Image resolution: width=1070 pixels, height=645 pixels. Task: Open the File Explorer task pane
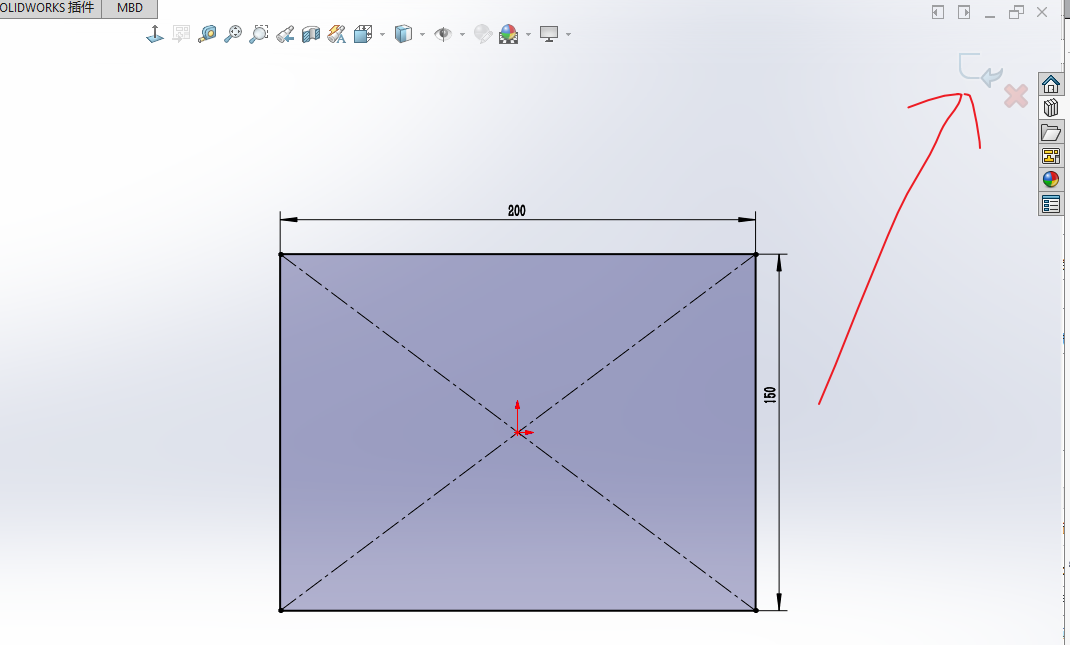pos(1051,131)
